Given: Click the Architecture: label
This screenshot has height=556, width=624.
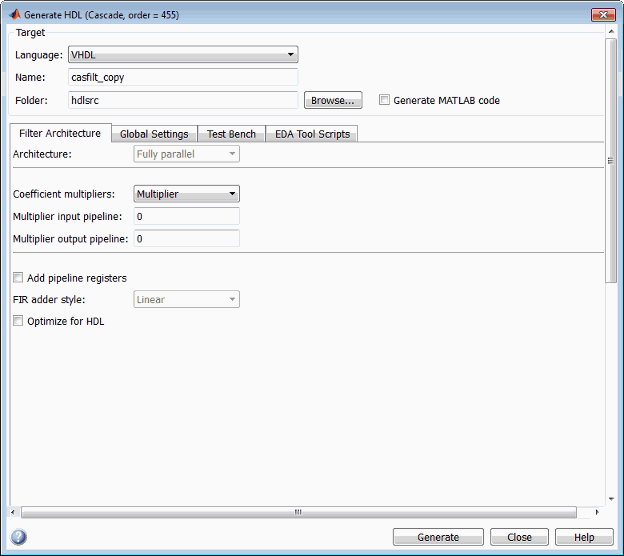Looking at the screenshot, I should pos(42,154).
